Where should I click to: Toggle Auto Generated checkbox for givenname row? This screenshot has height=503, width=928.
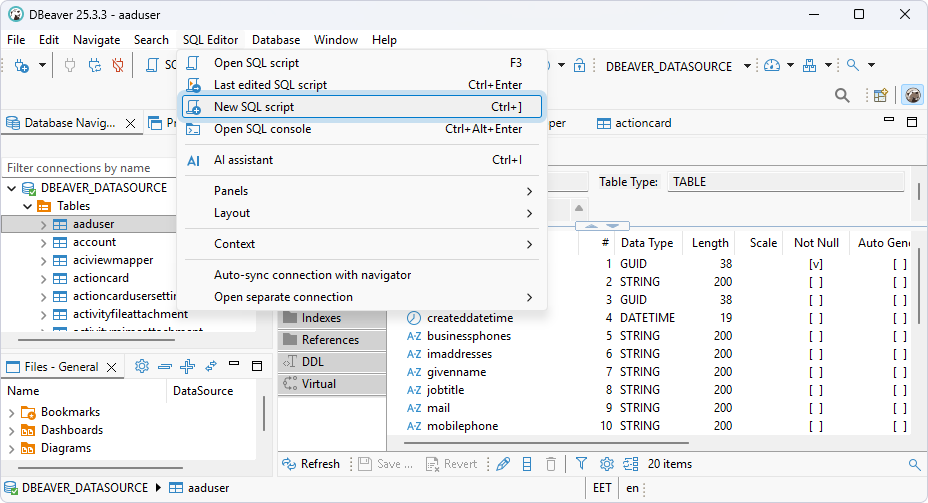point(900,372)
